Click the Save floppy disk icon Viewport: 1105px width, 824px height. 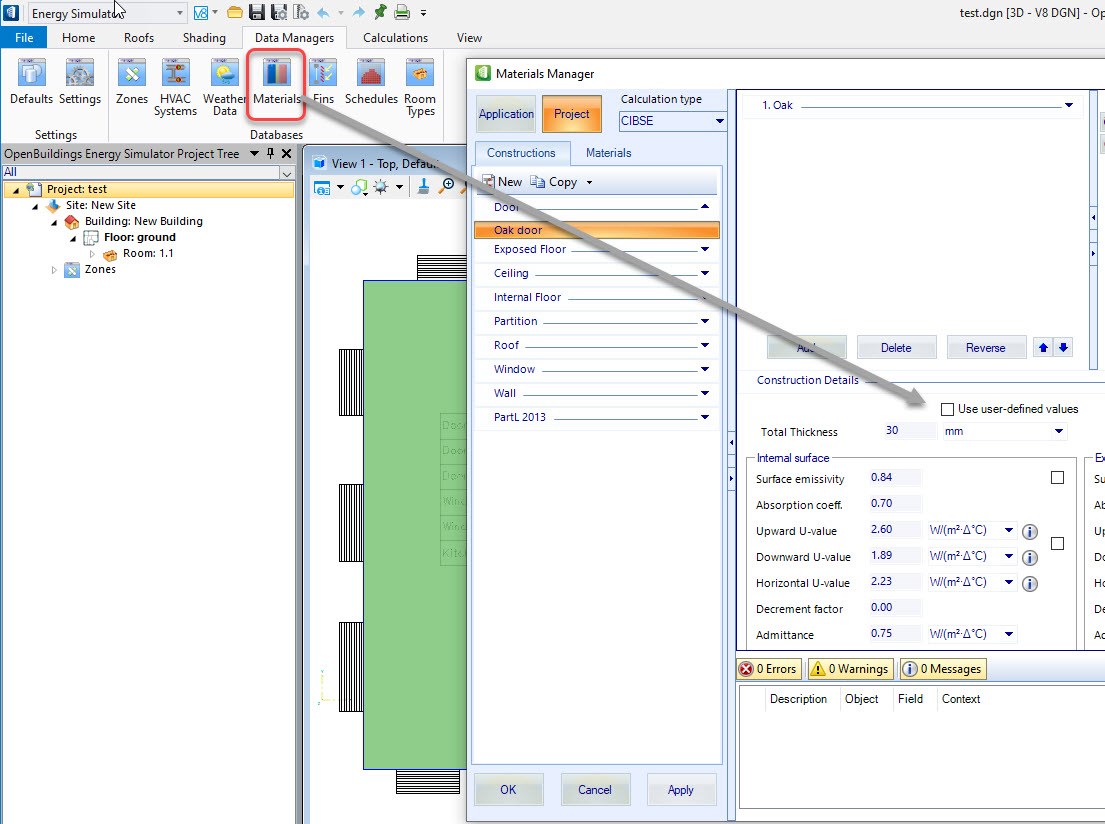257,12
